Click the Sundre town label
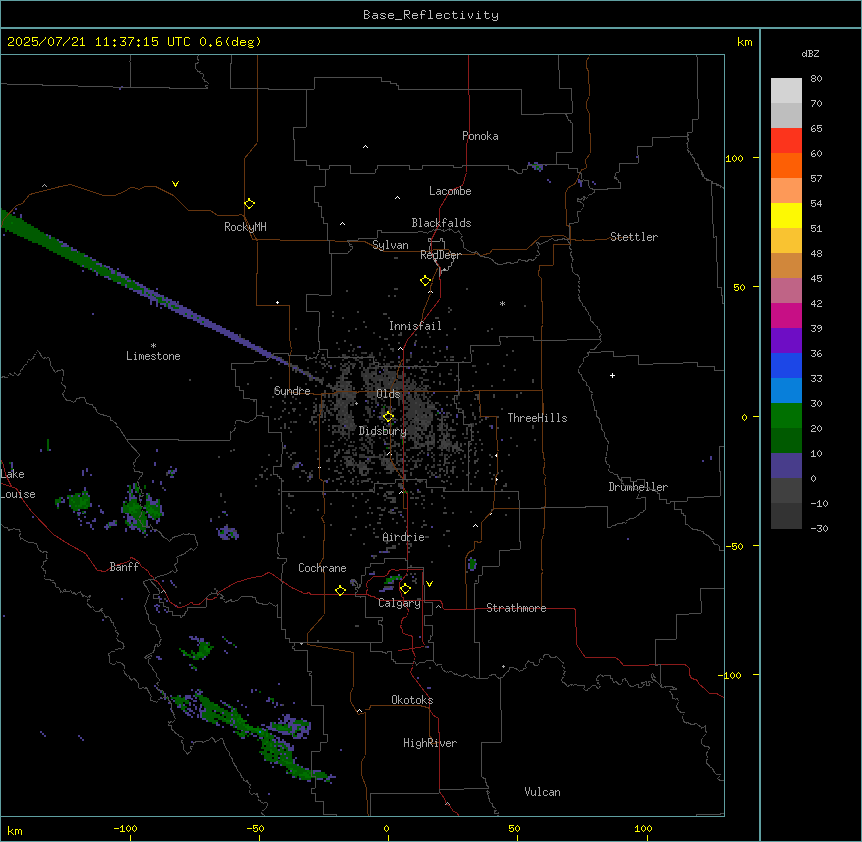 tap(292, 391)
